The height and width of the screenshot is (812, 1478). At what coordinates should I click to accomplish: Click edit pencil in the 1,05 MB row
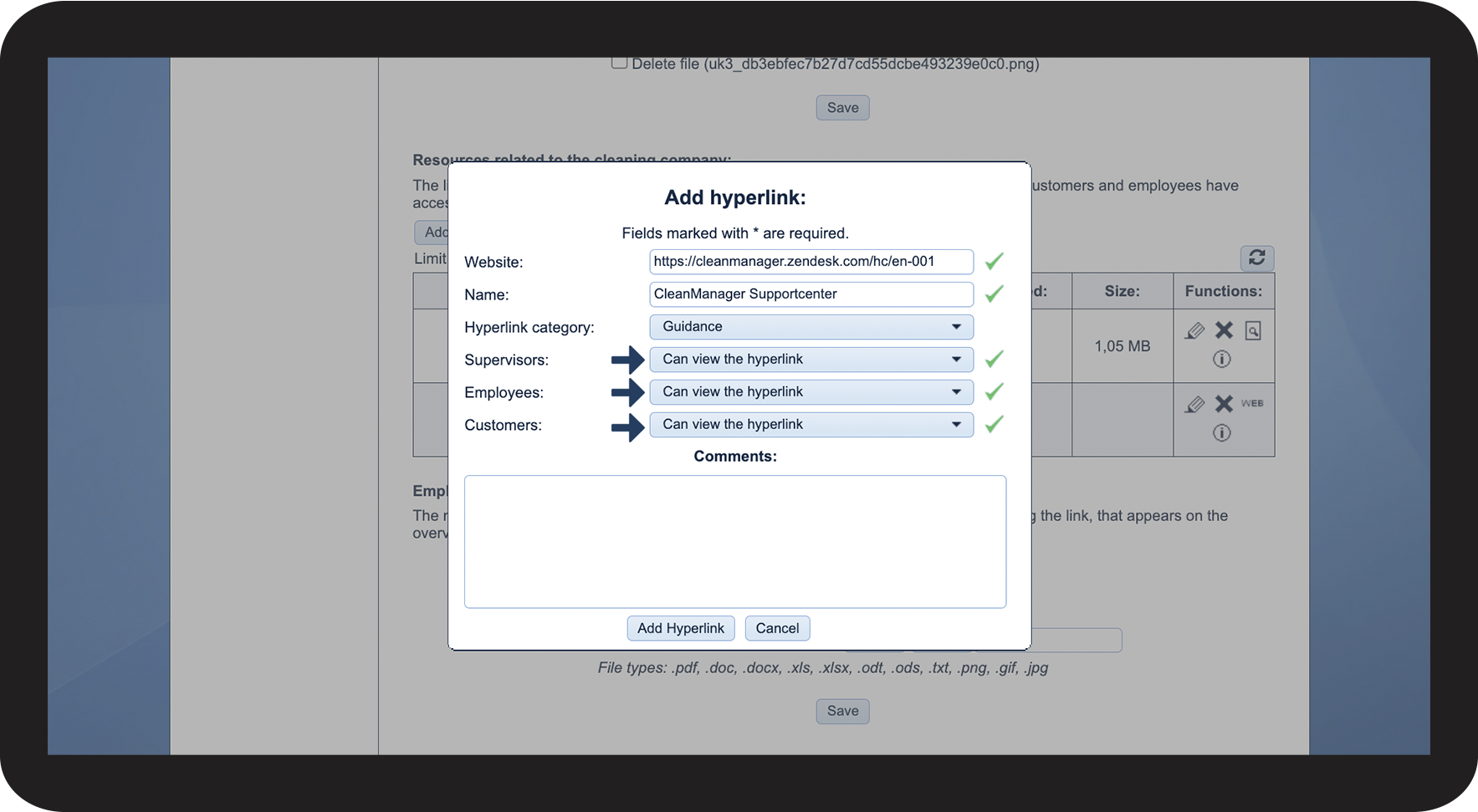1194,331
